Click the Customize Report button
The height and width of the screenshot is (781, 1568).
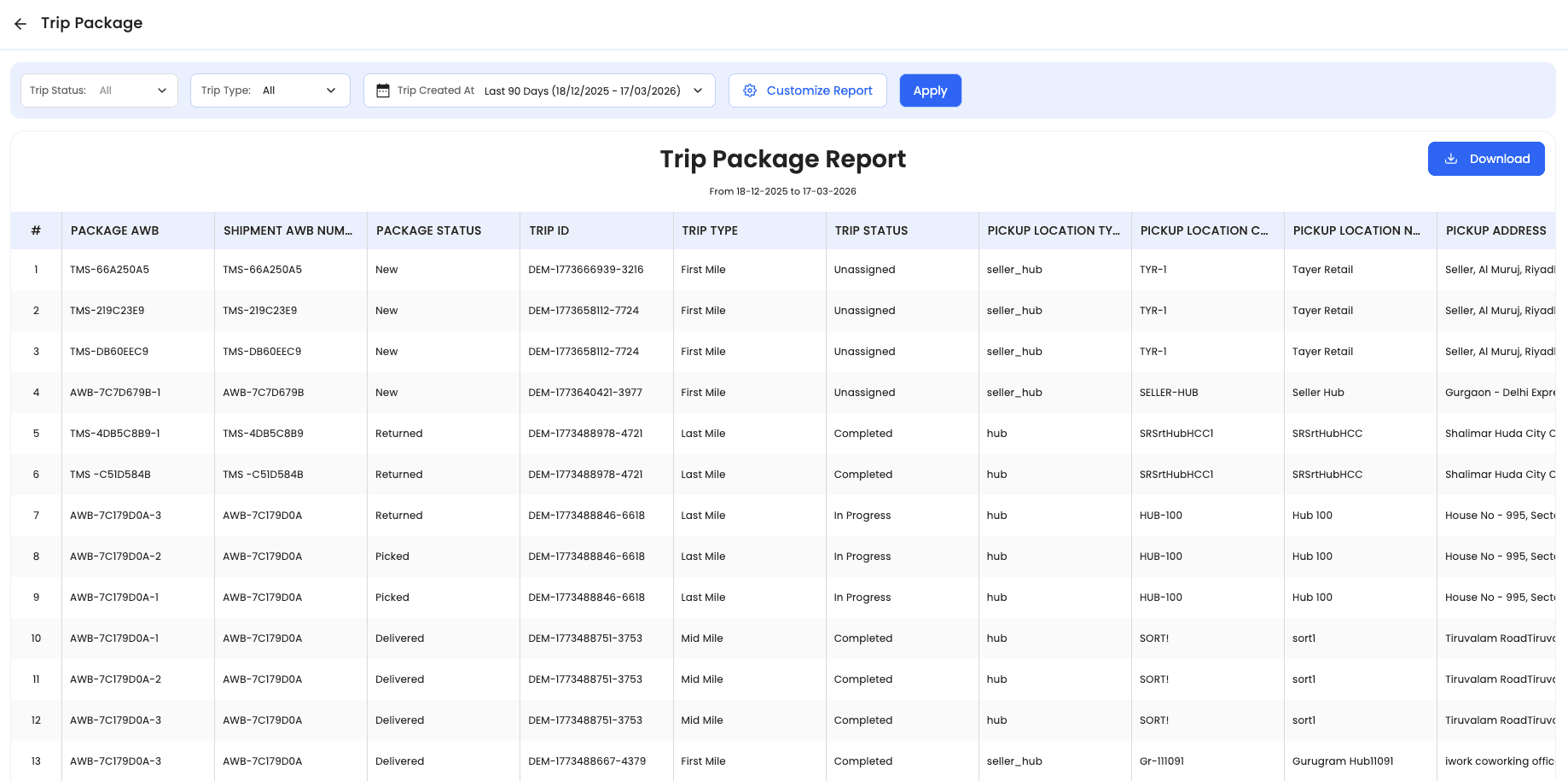[807, 90]
